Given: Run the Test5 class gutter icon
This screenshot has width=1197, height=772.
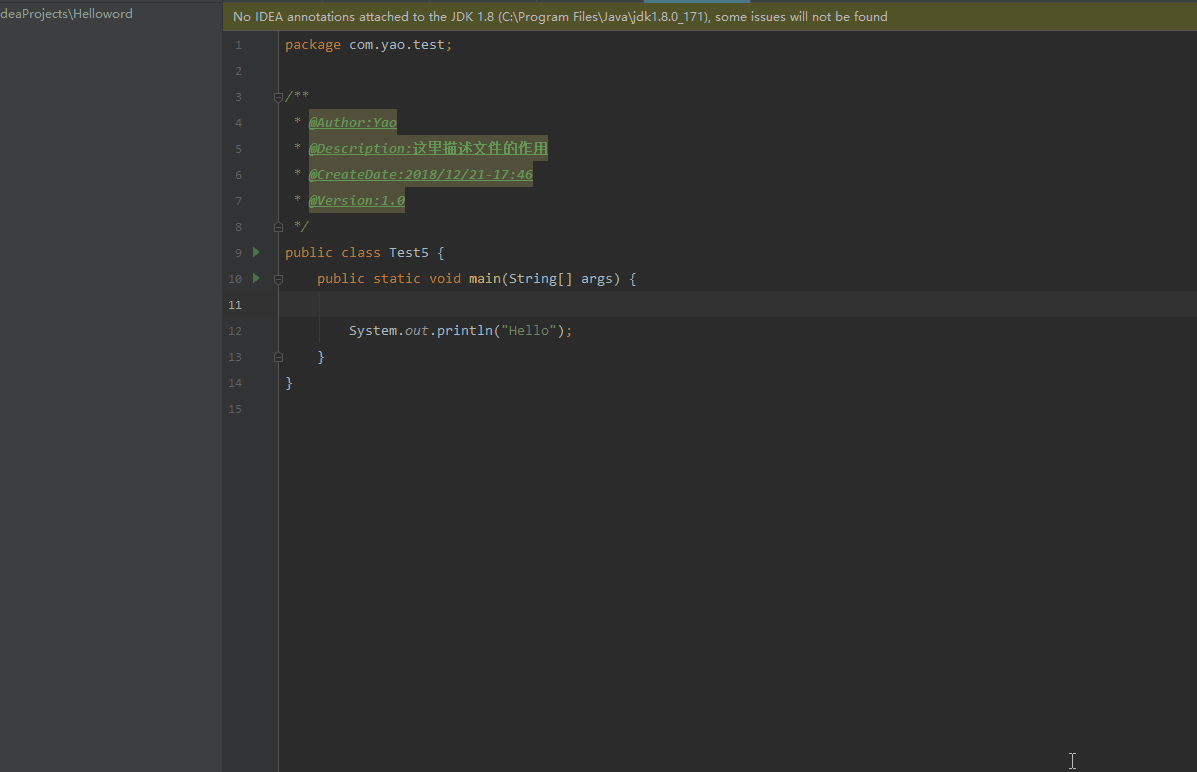Looking at the screenshot, I should pyautogui.click(x=256, y=252).
